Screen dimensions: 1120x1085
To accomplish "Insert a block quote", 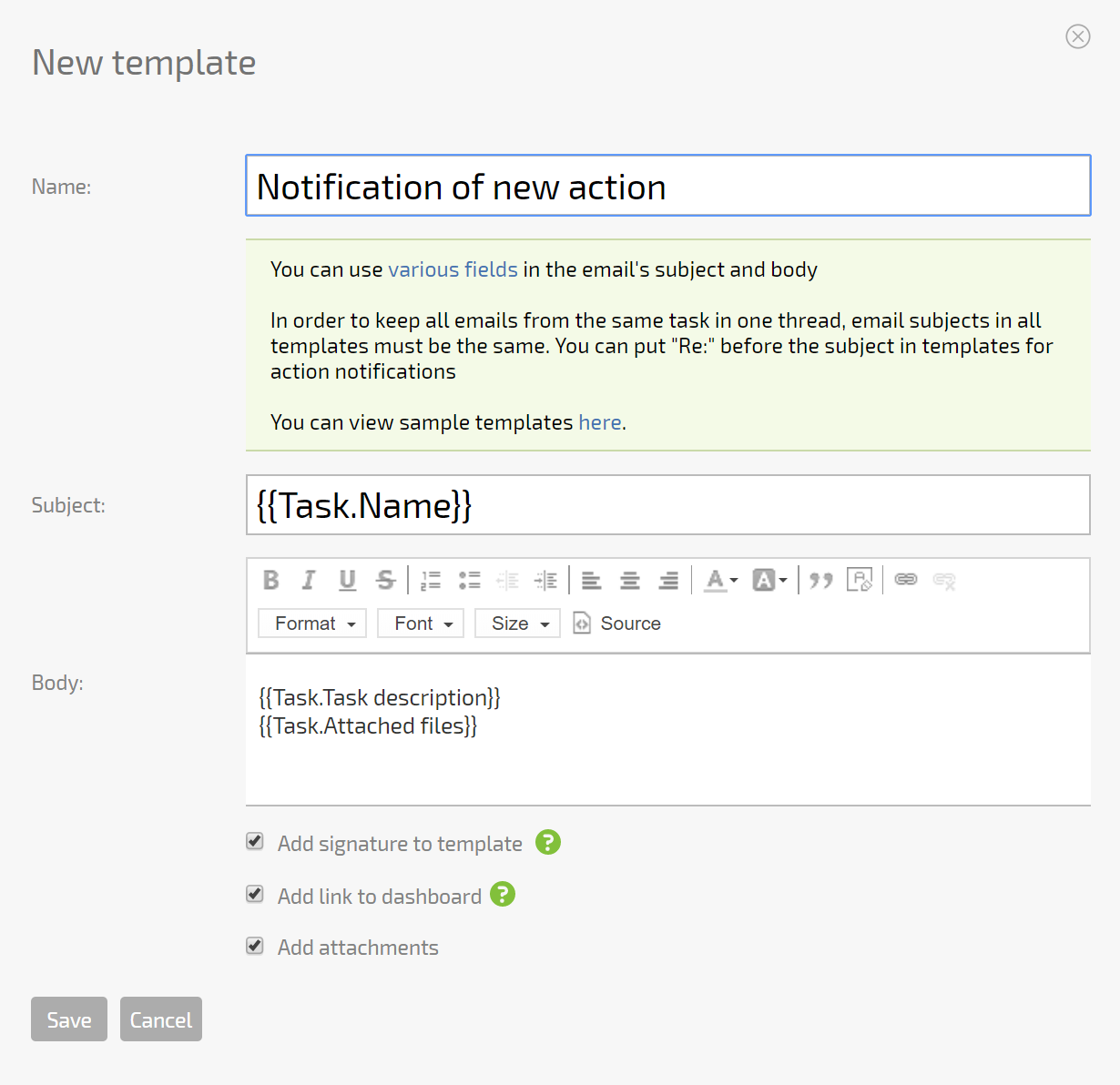I will (820, 580).
